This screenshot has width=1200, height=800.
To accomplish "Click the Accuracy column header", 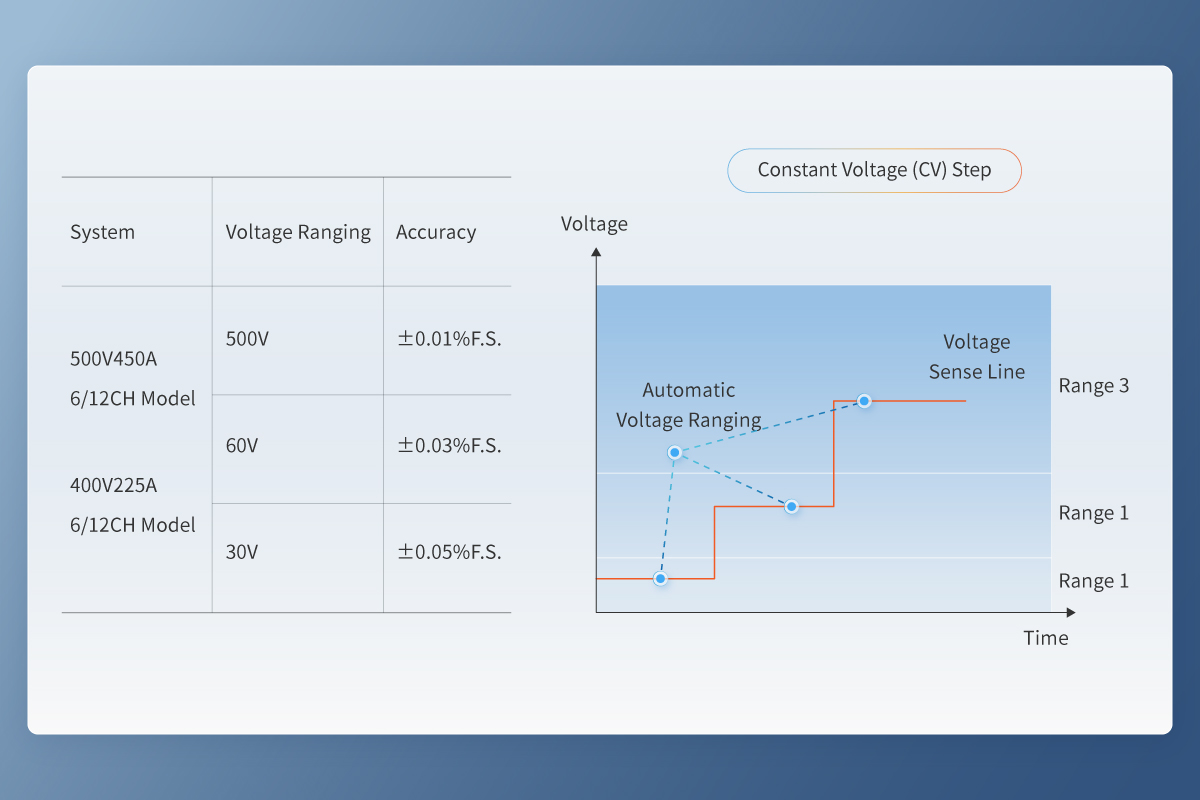I will [x=436, y=232].
